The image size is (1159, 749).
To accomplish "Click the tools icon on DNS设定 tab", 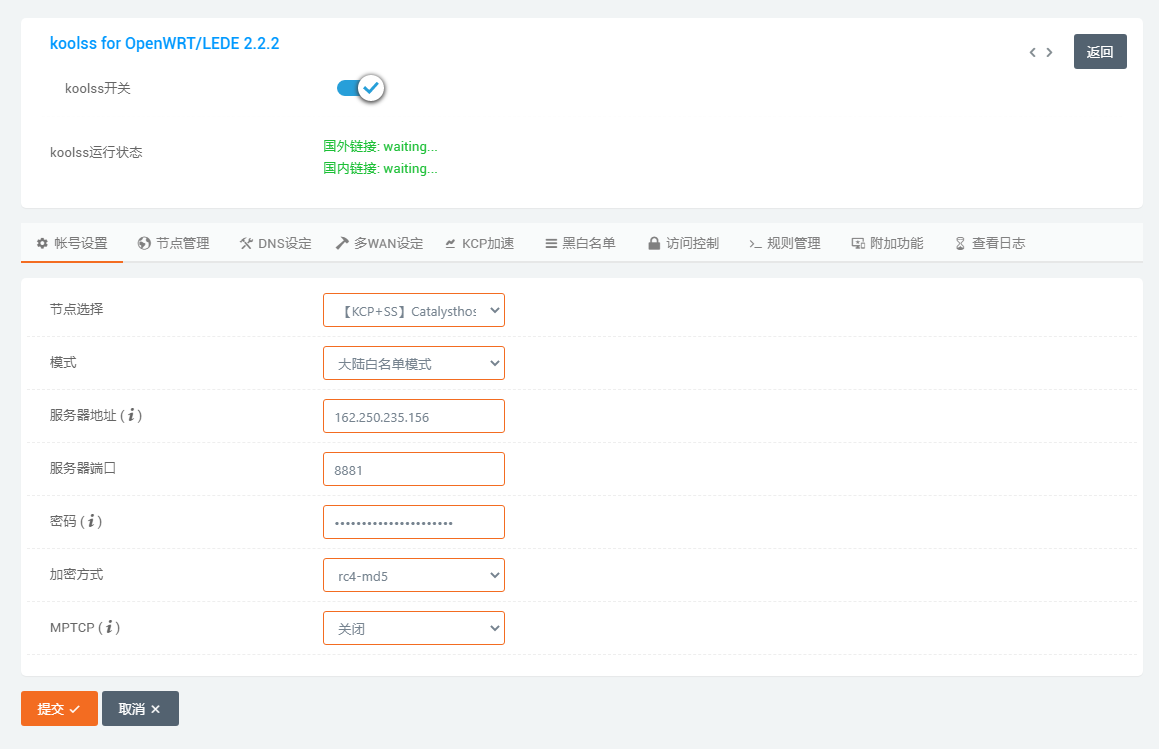I will click(x=246, y=243).
